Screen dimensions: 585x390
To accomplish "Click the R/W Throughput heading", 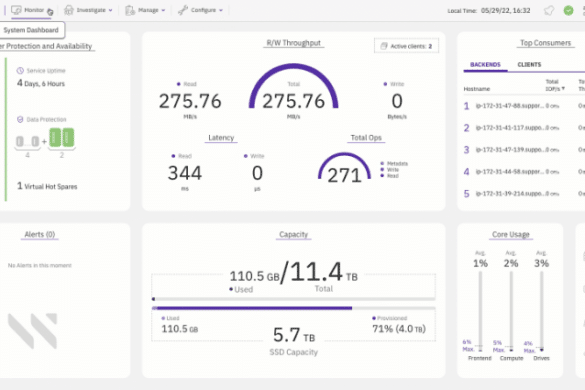I will pyautogui.click(x=293, y=43).
